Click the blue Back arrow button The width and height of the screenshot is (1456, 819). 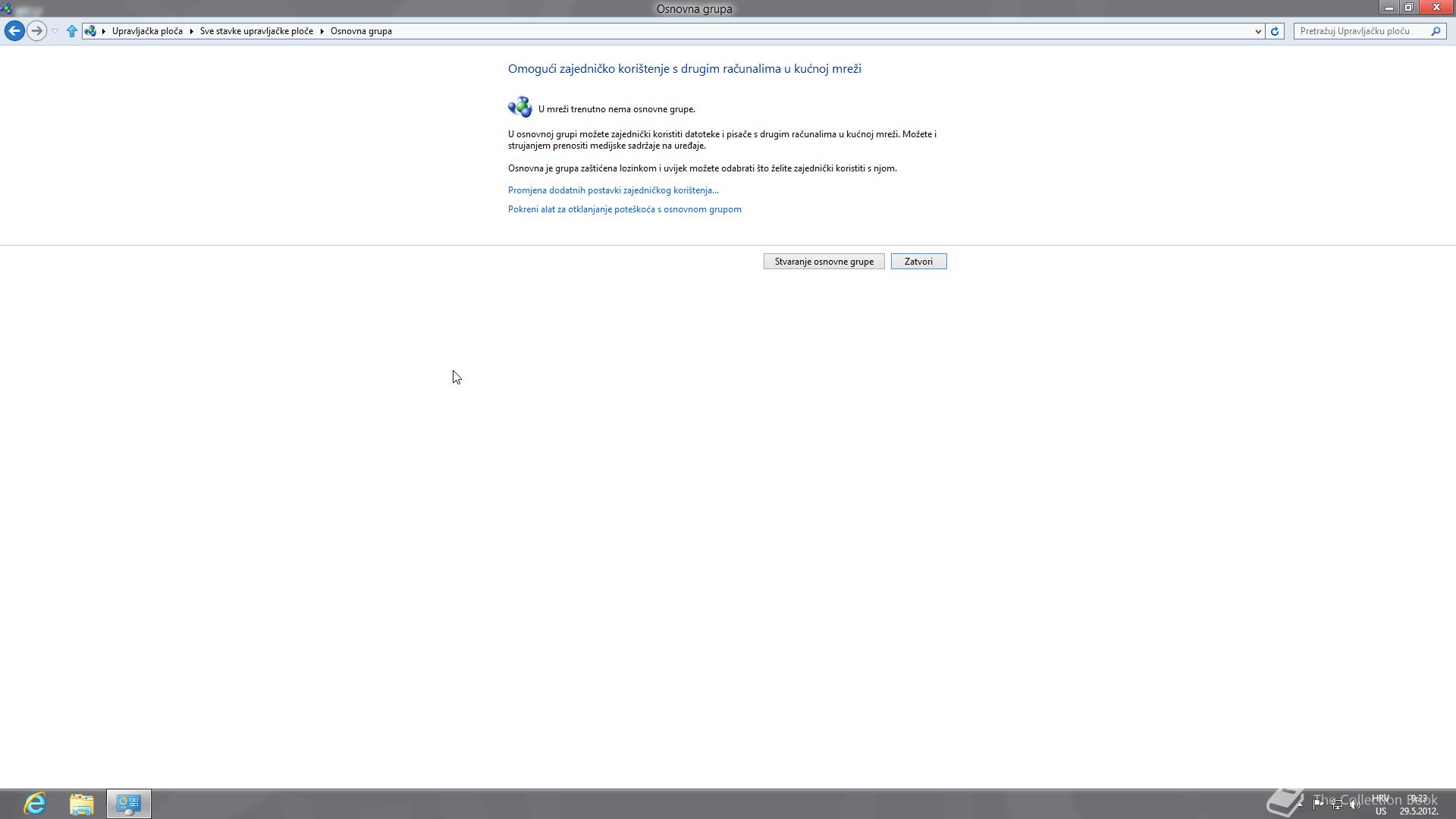(x=14, y=31)
